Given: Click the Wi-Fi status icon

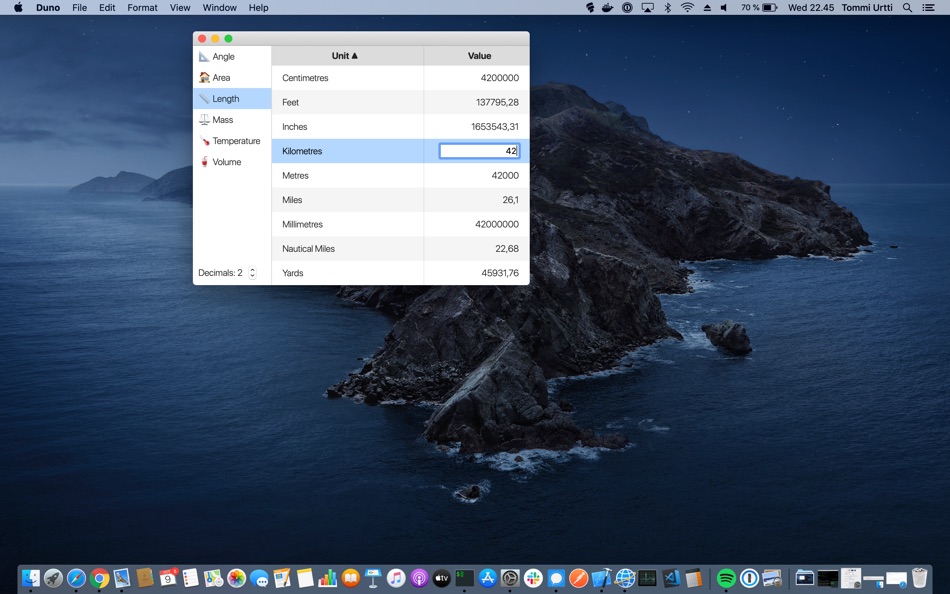Looking at the screenshot, I should (x=687, y=8).
